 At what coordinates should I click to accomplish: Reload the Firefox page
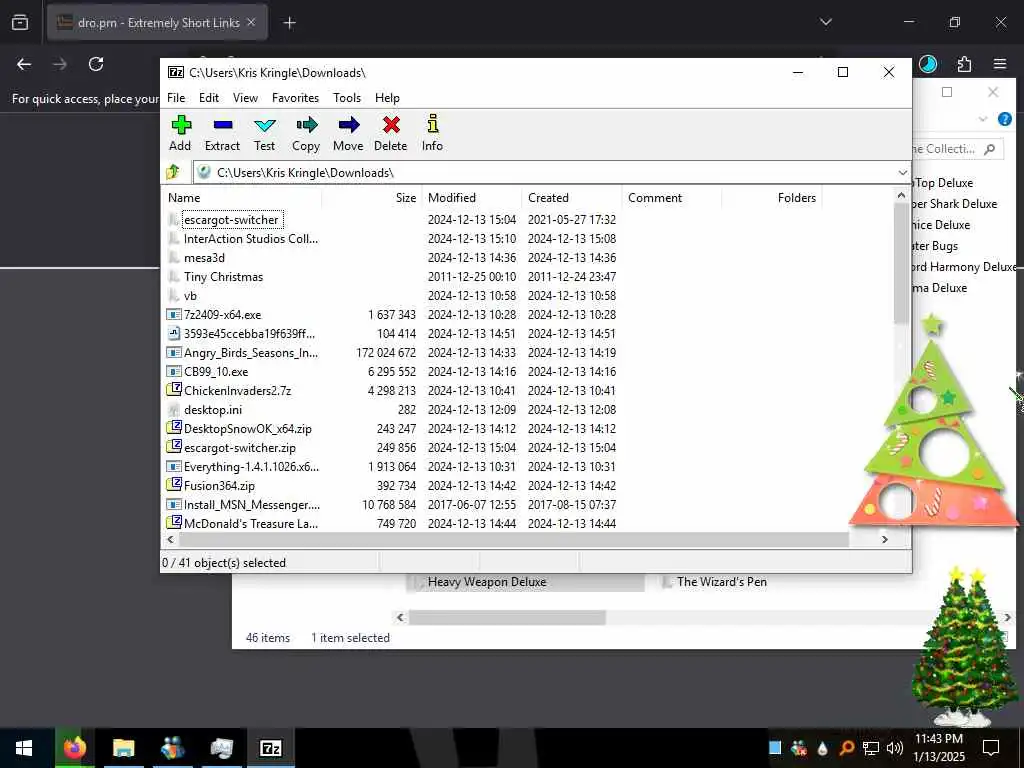[96, 64]
